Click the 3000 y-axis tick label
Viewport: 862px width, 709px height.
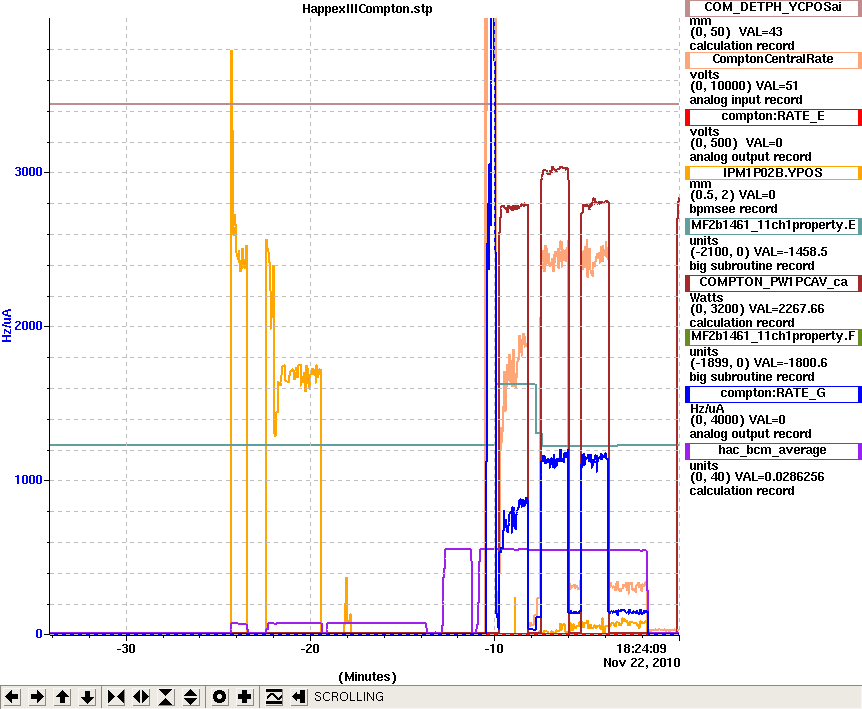click(29, 172)
